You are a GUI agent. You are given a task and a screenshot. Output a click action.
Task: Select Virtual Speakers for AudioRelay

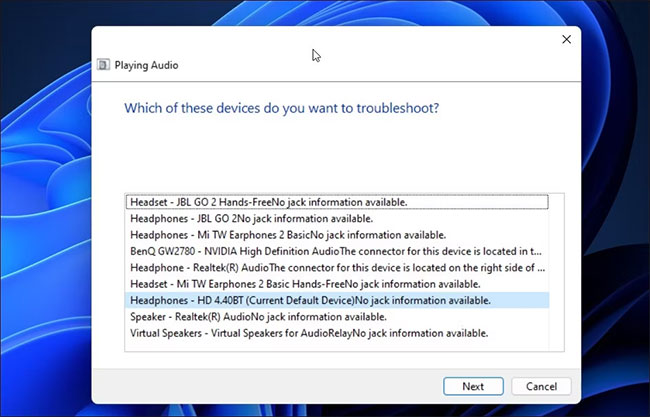(x=309, y=331)
